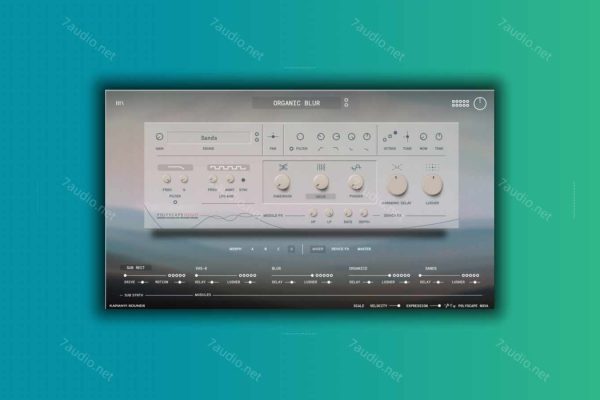Toggle the LFO SYNC button
Viewport: 600px width, 400px height.
[x=243, y=180]
